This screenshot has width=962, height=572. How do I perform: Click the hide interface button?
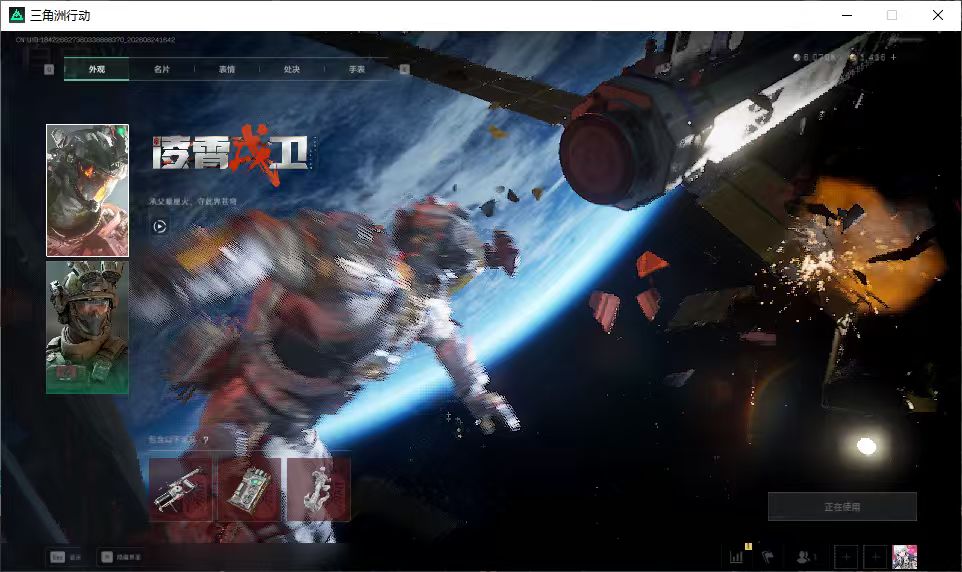point(121,557)
